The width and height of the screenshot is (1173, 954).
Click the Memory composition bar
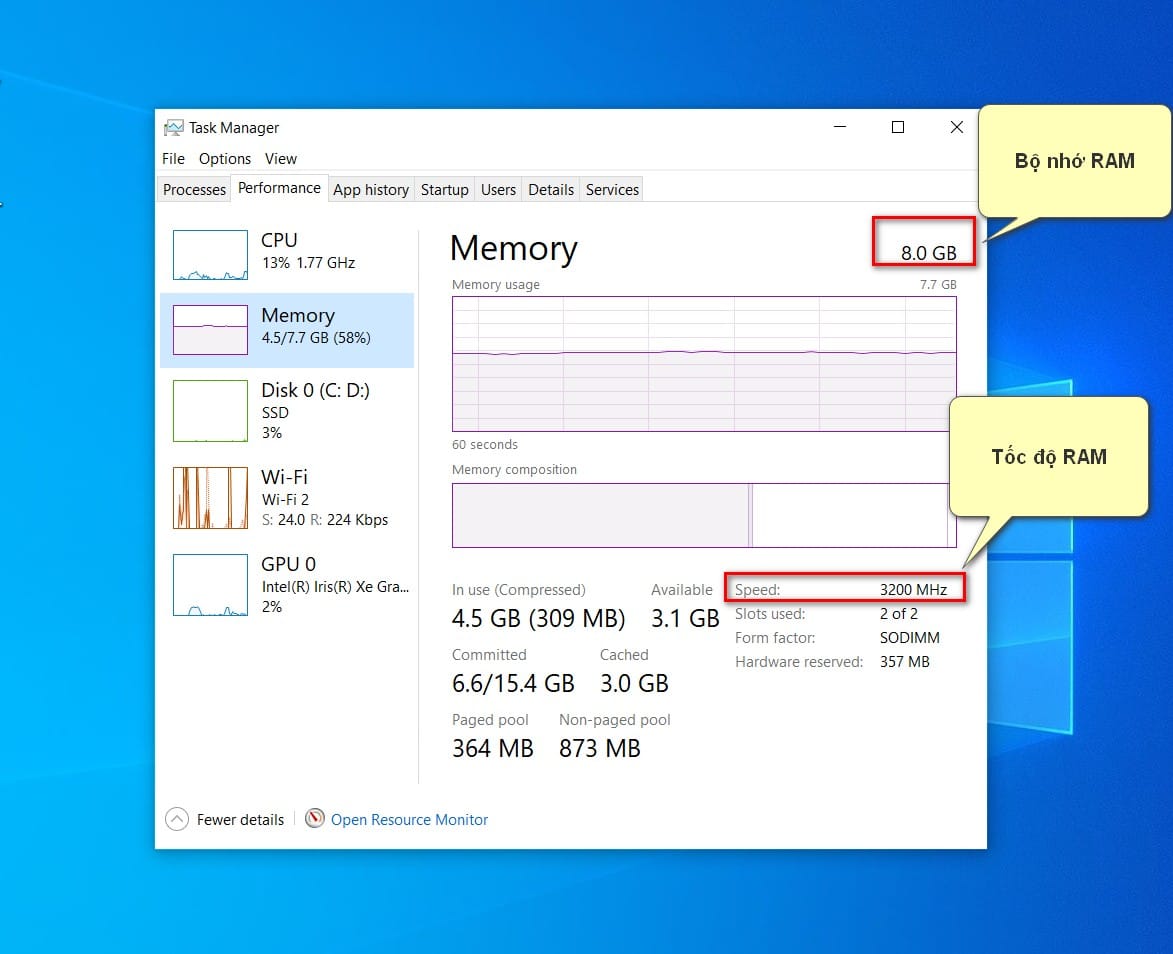(704, 516)
